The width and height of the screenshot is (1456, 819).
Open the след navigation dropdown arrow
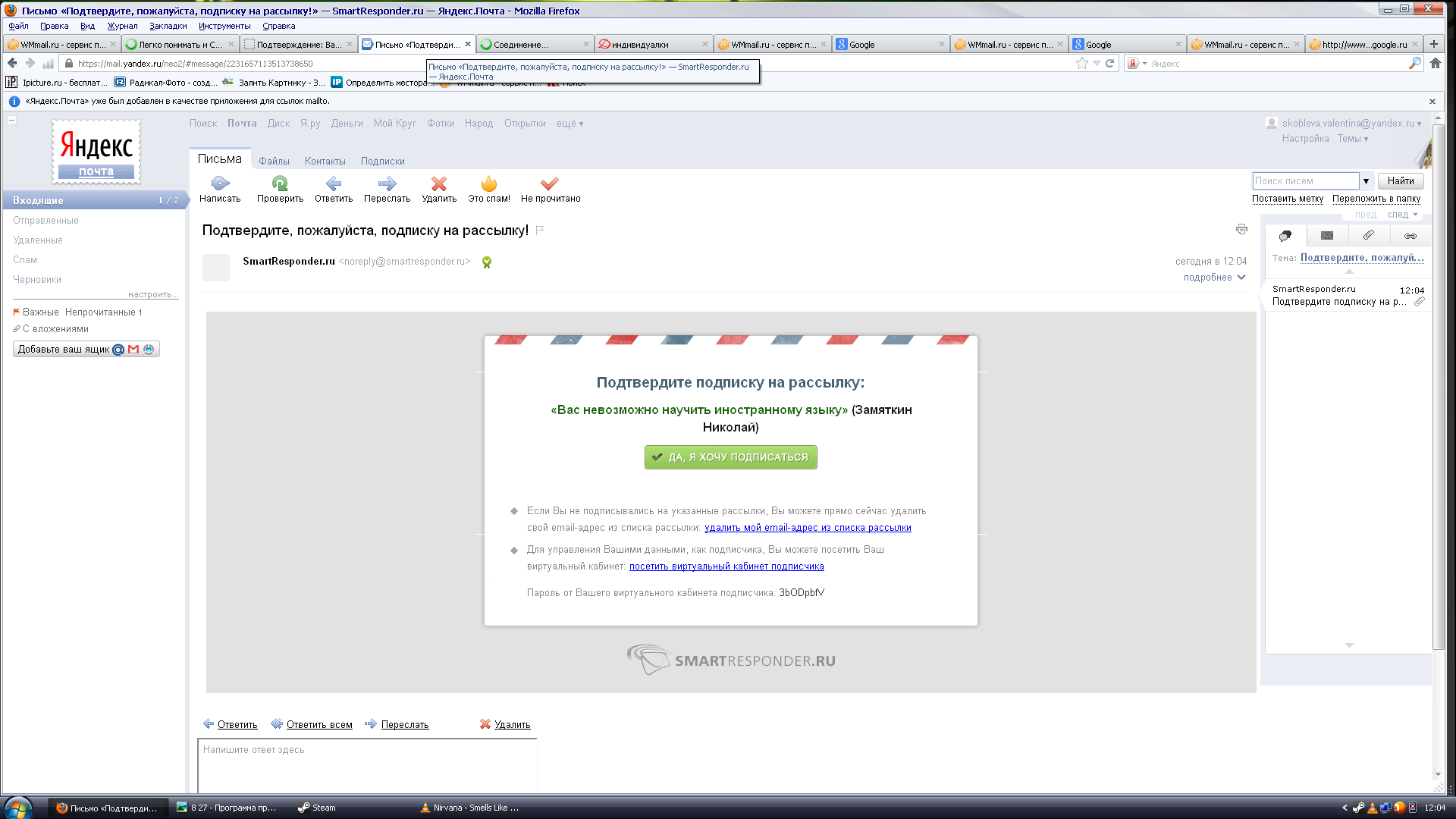tap(1415, 215)
